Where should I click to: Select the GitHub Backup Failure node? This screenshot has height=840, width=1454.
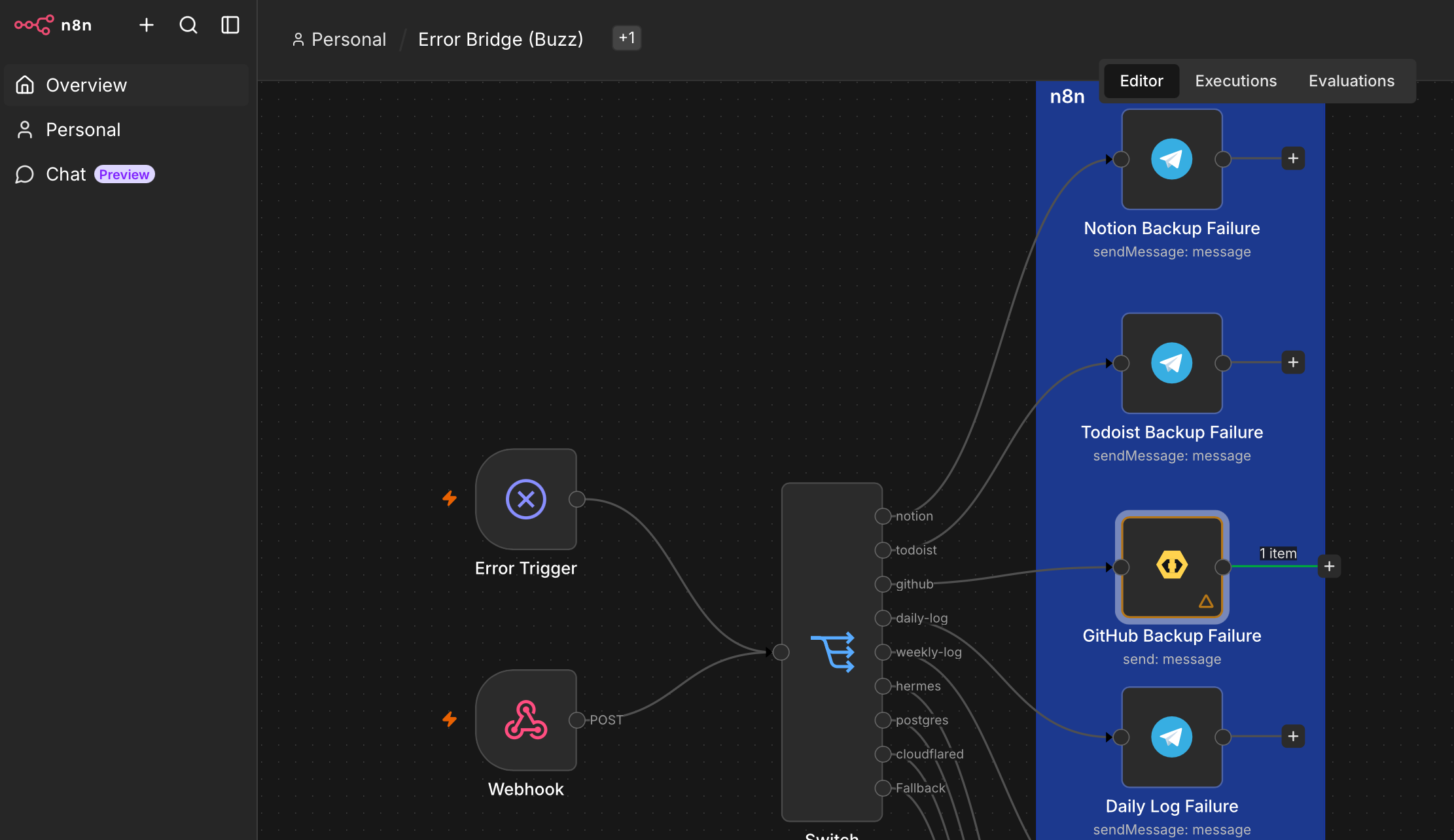tap(1172, 567)
